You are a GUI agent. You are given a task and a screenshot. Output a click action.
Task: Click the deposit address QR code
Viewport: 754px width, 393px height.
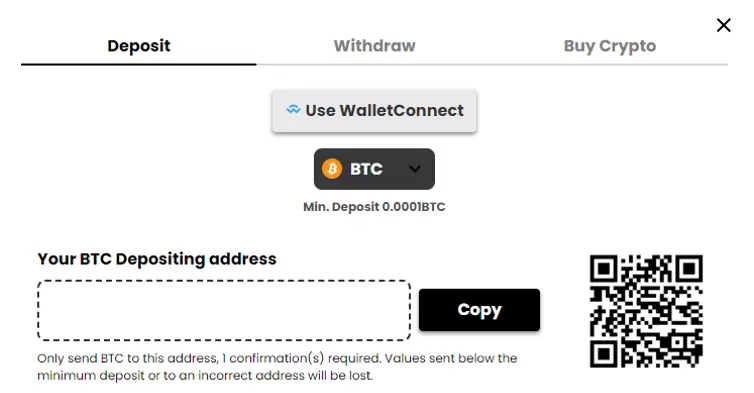tap(646, 311)
